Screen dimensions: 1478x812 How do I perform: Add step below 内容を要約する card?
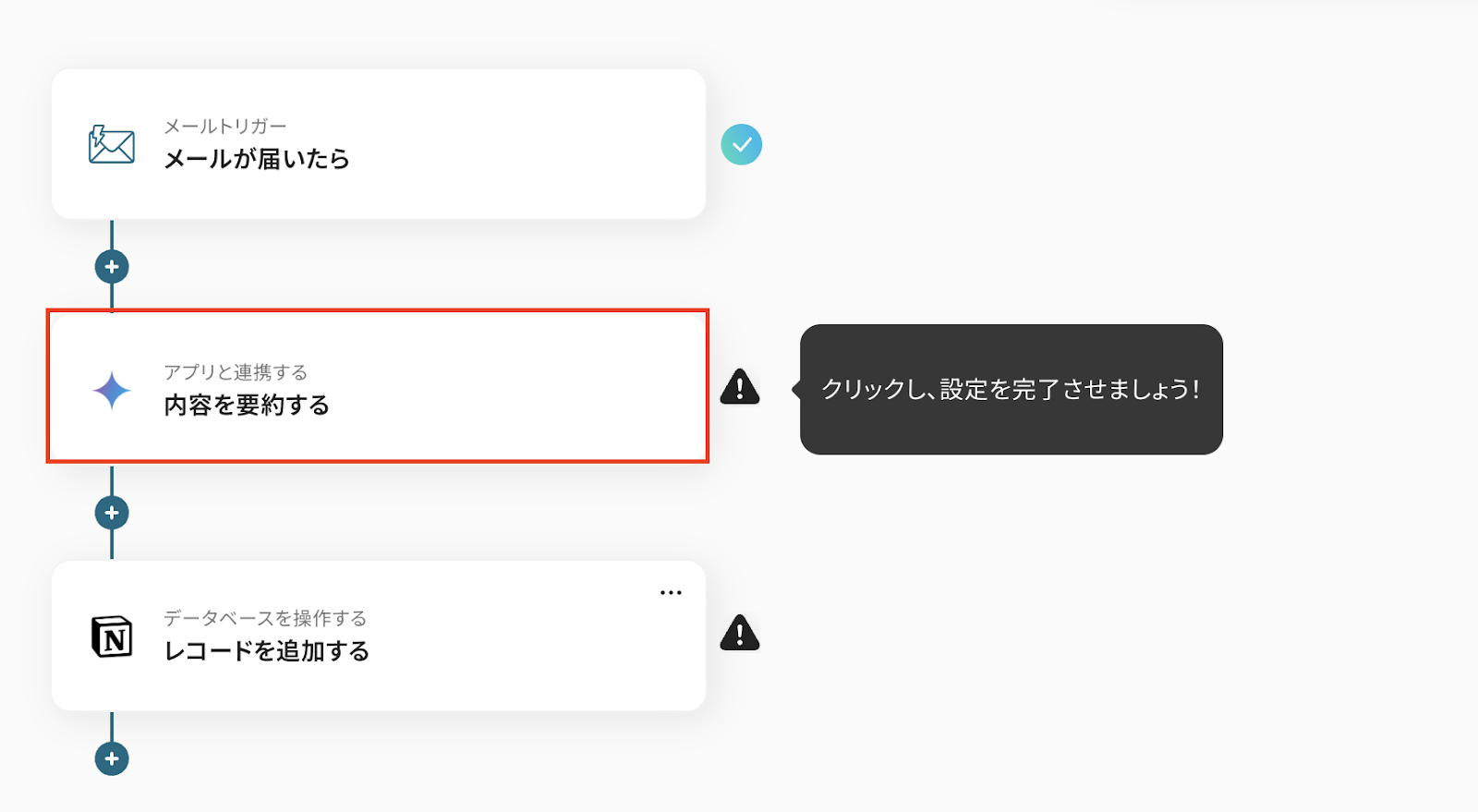pyautogui.click(x=112, y=513)
